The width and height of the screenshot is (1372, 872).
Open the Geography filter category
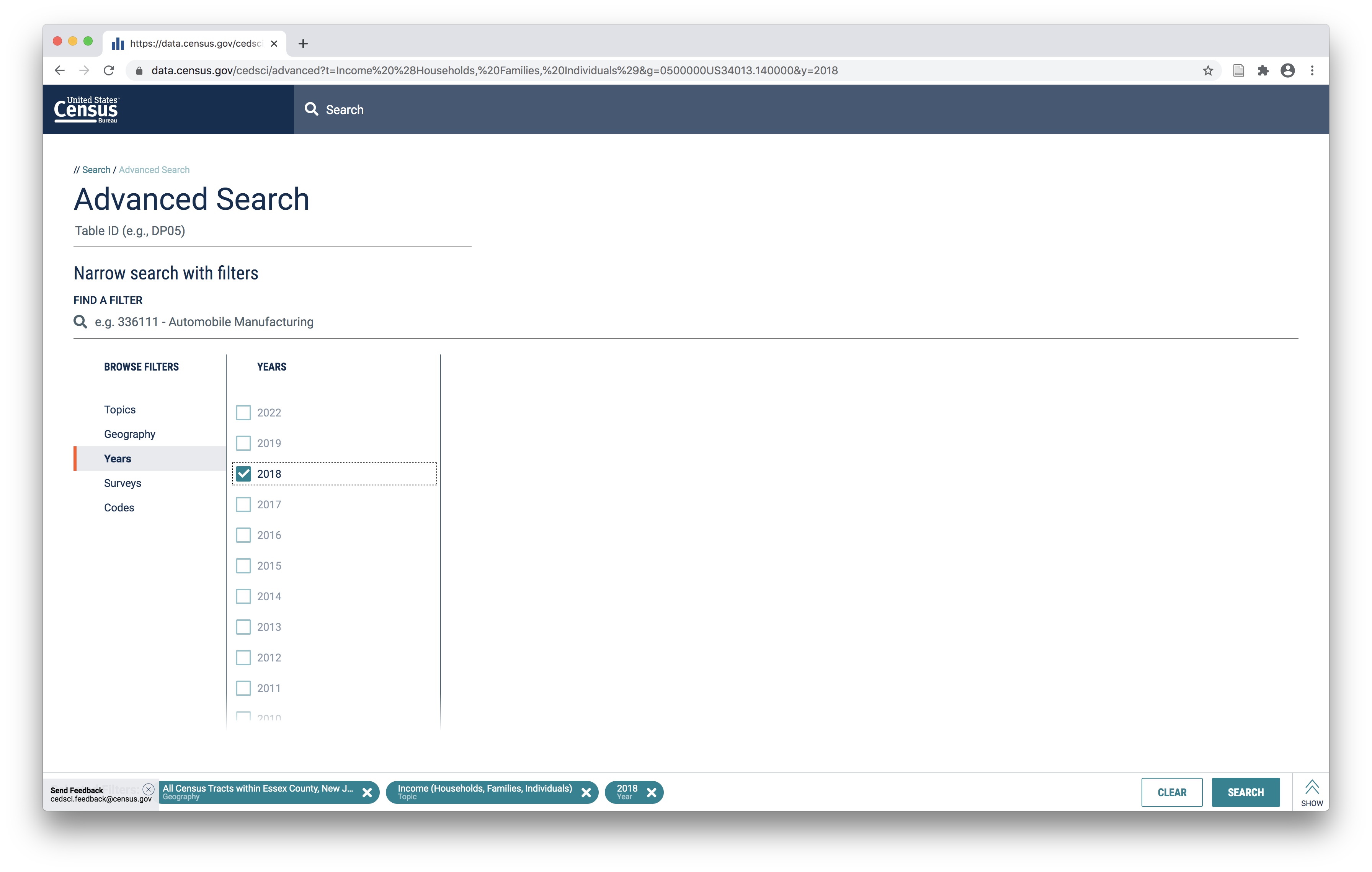[129, 434]
